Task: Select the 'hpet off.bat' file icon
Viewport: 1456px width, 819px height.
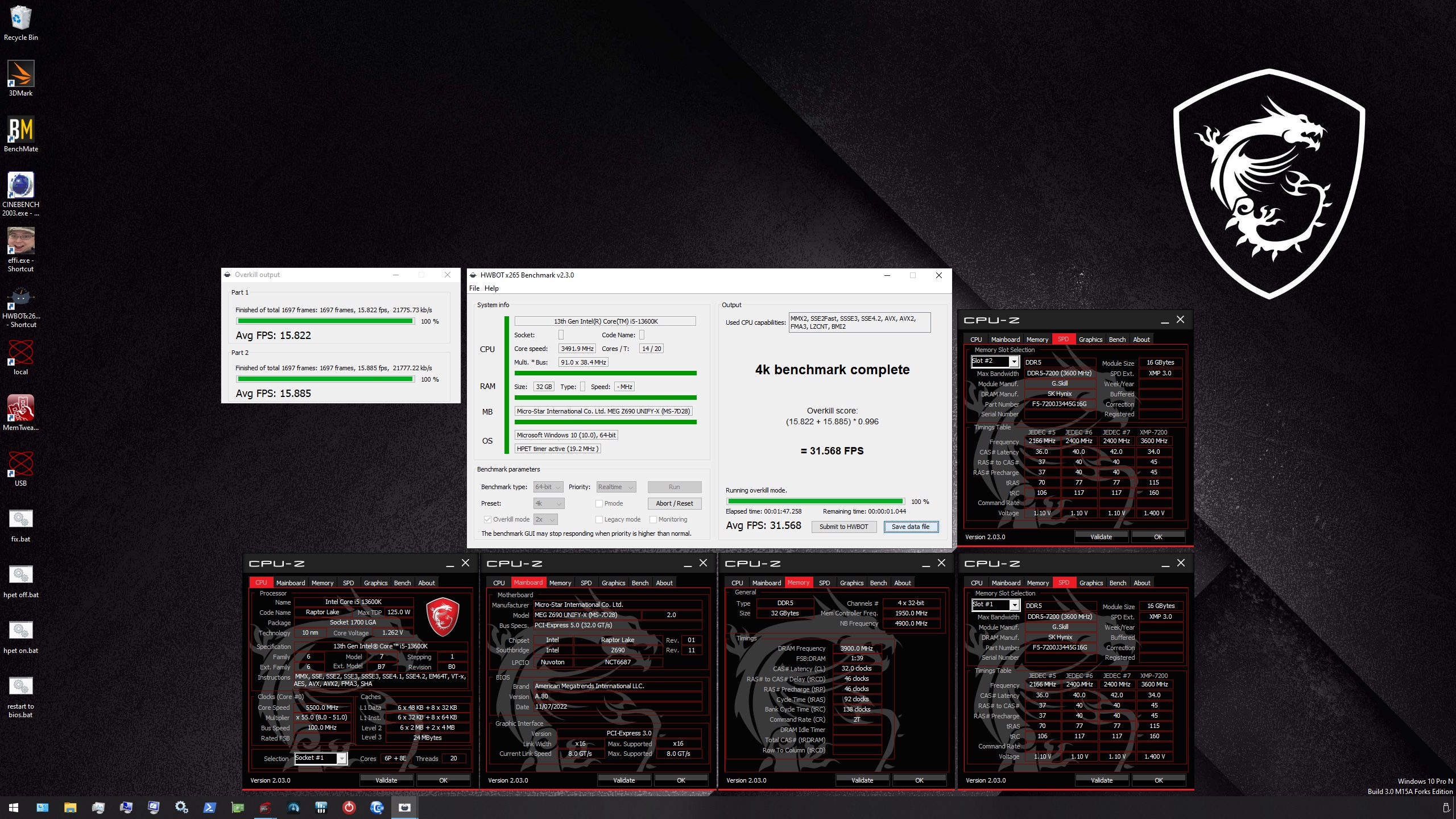Action: coord(20,580)
